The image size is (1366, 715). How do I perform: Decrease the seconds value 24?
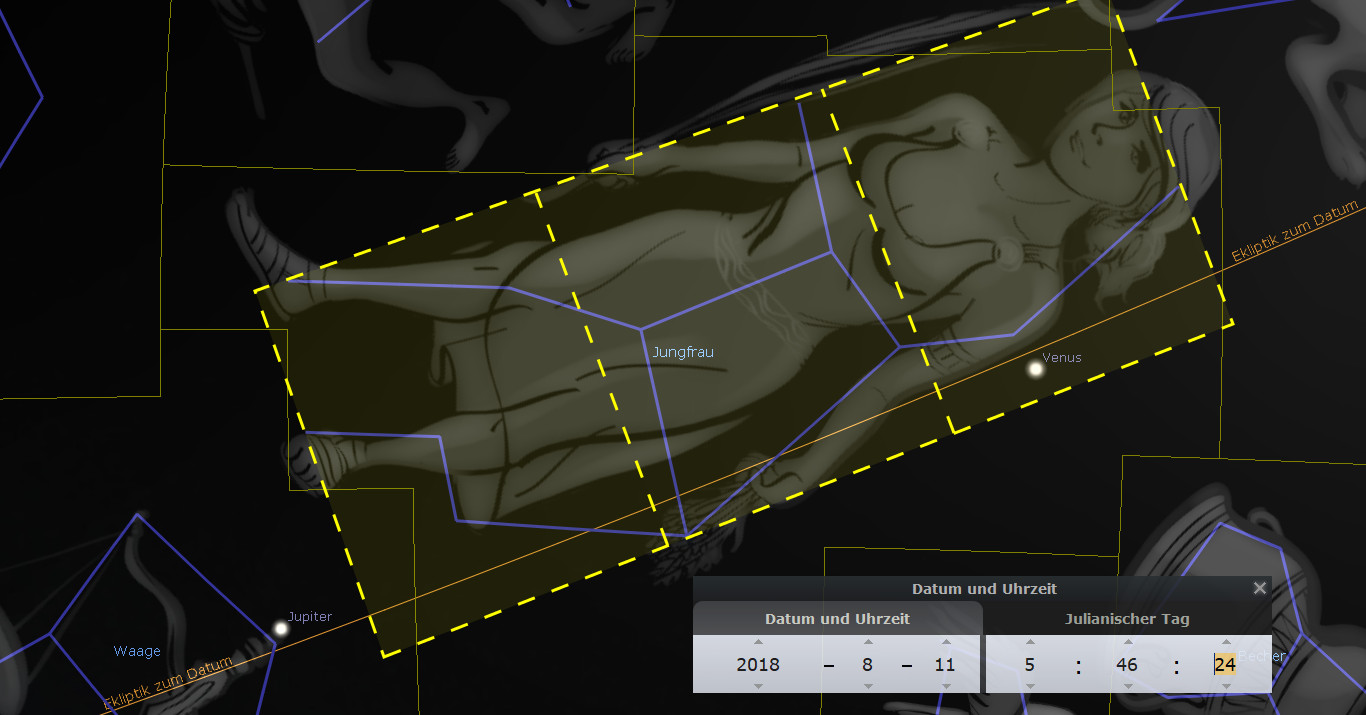[x=1226, y=686]
